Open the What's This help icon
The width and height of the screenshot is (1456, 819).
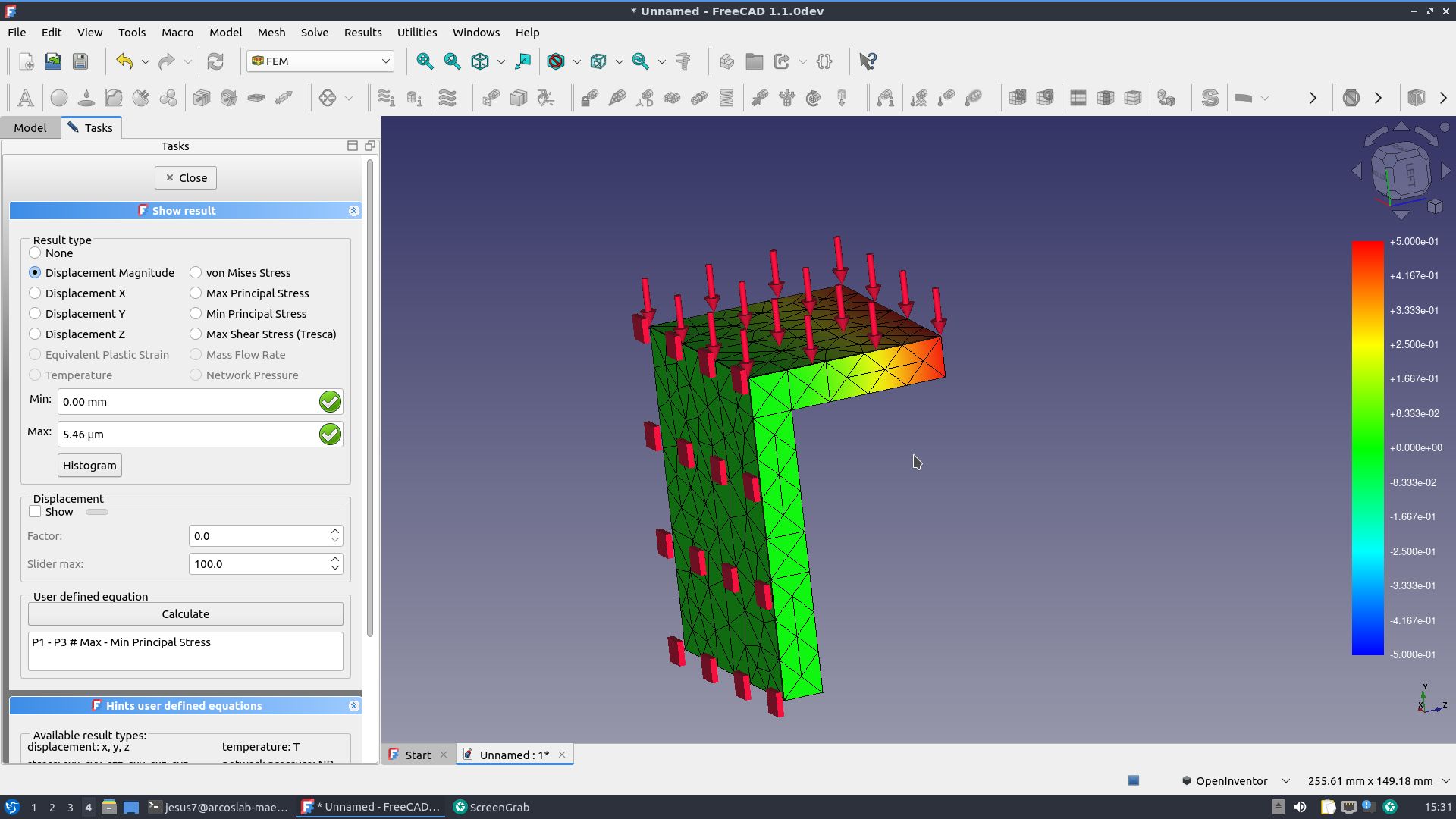coord(868,61)
